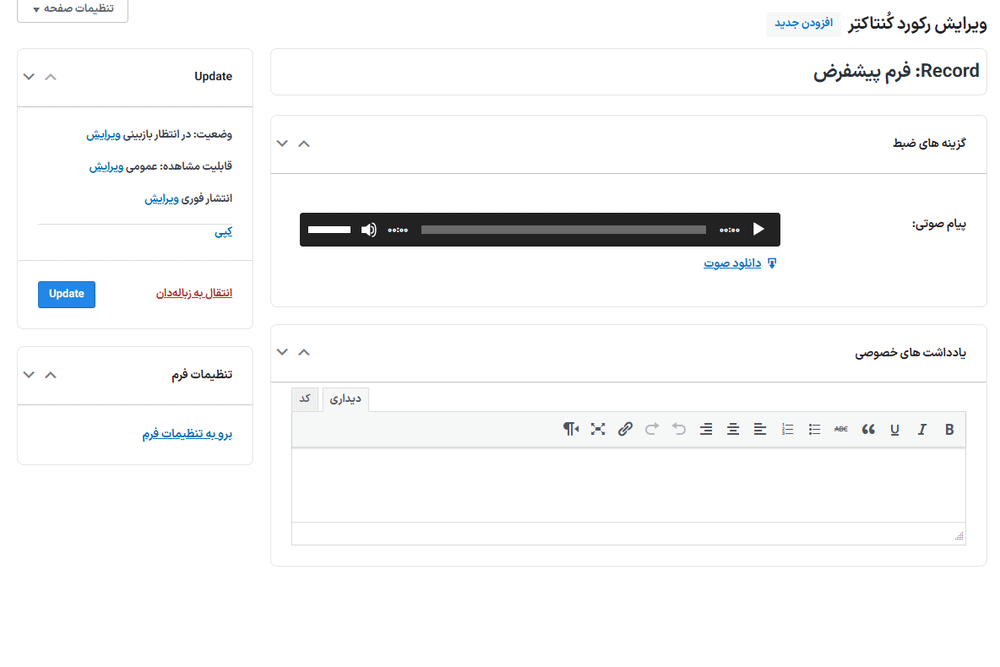Play the recorded audio message
This screenshot has height=667, width=1000.
click(758, 230)
